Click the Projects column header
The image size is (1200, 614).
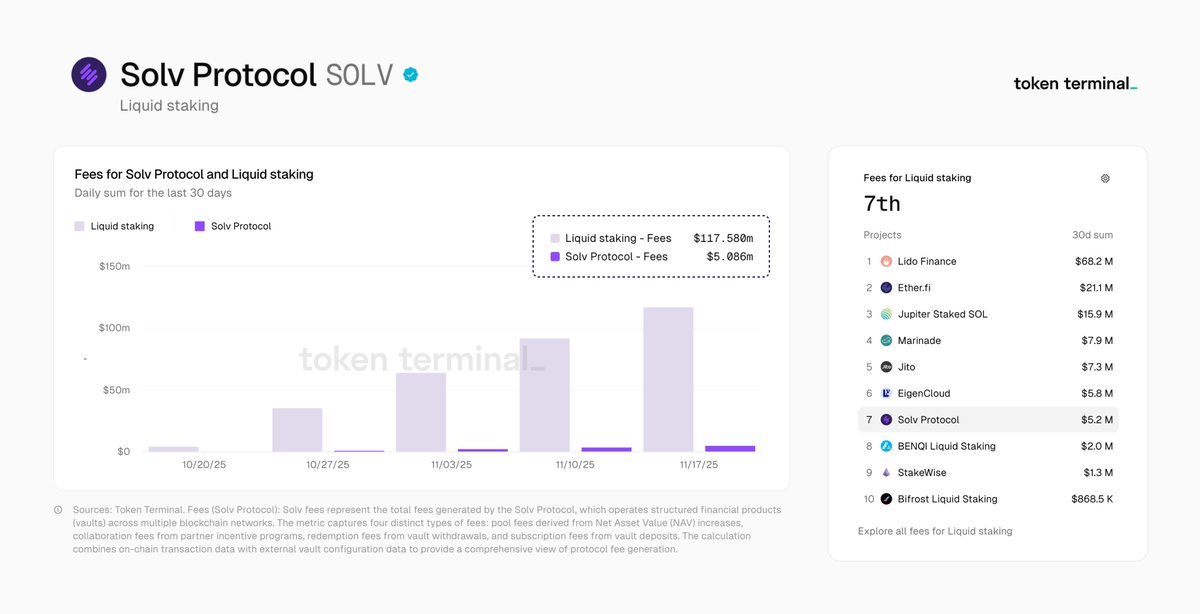[882, 235]
